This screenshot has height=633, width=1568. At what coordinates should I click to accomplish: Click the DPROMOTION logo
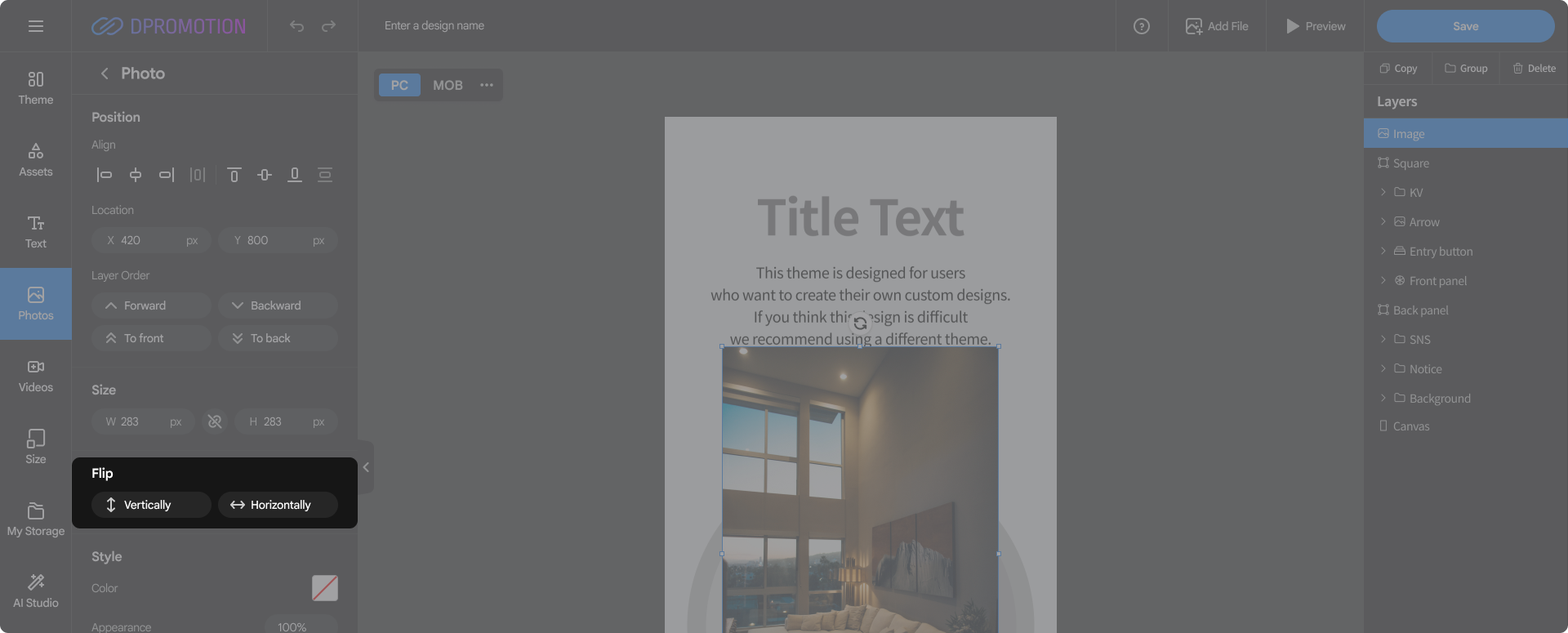coord(168,26)
